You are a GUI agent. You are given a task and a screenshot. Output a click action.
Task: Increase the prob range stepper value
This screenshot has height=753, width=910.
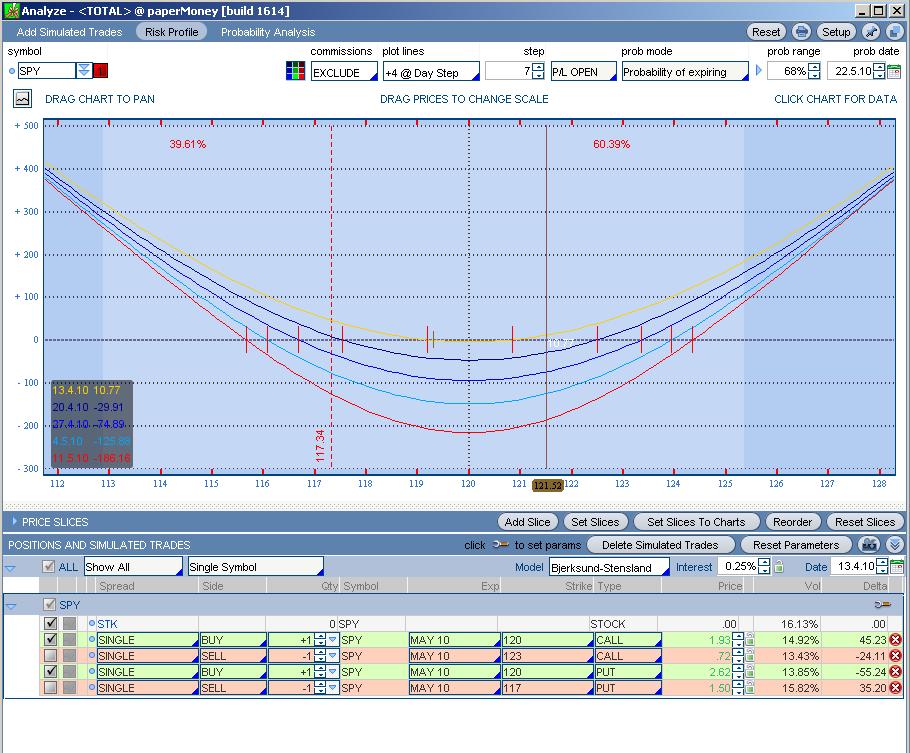815,68
